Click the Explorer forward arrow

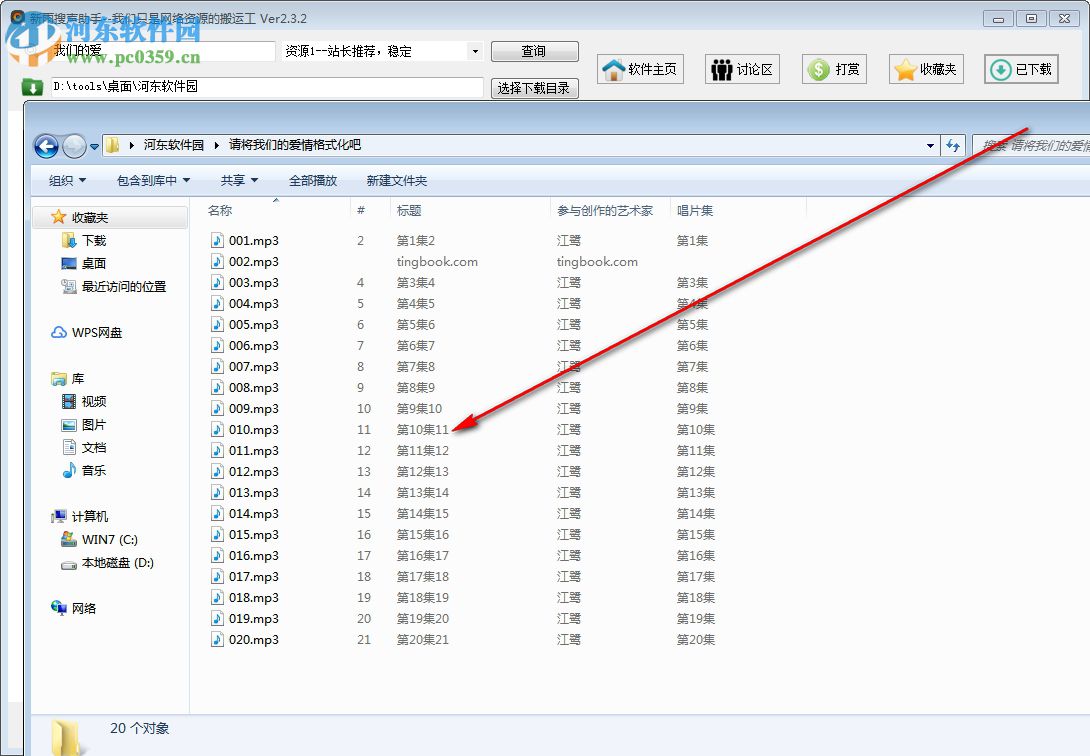[74, 146]
